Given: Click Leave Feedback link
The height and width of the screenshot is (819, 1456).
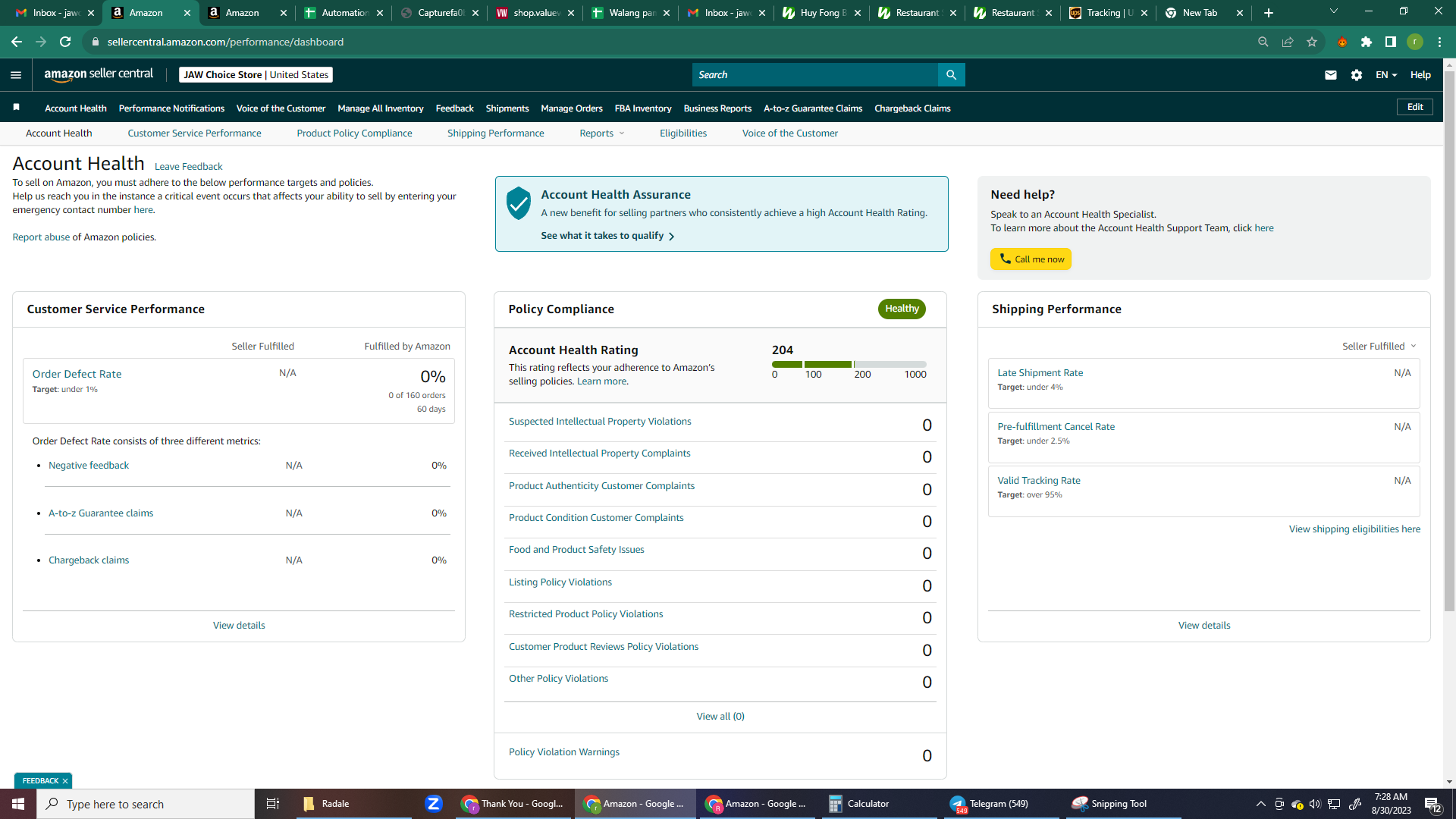Looking at the screenshot, I should 188,166.
